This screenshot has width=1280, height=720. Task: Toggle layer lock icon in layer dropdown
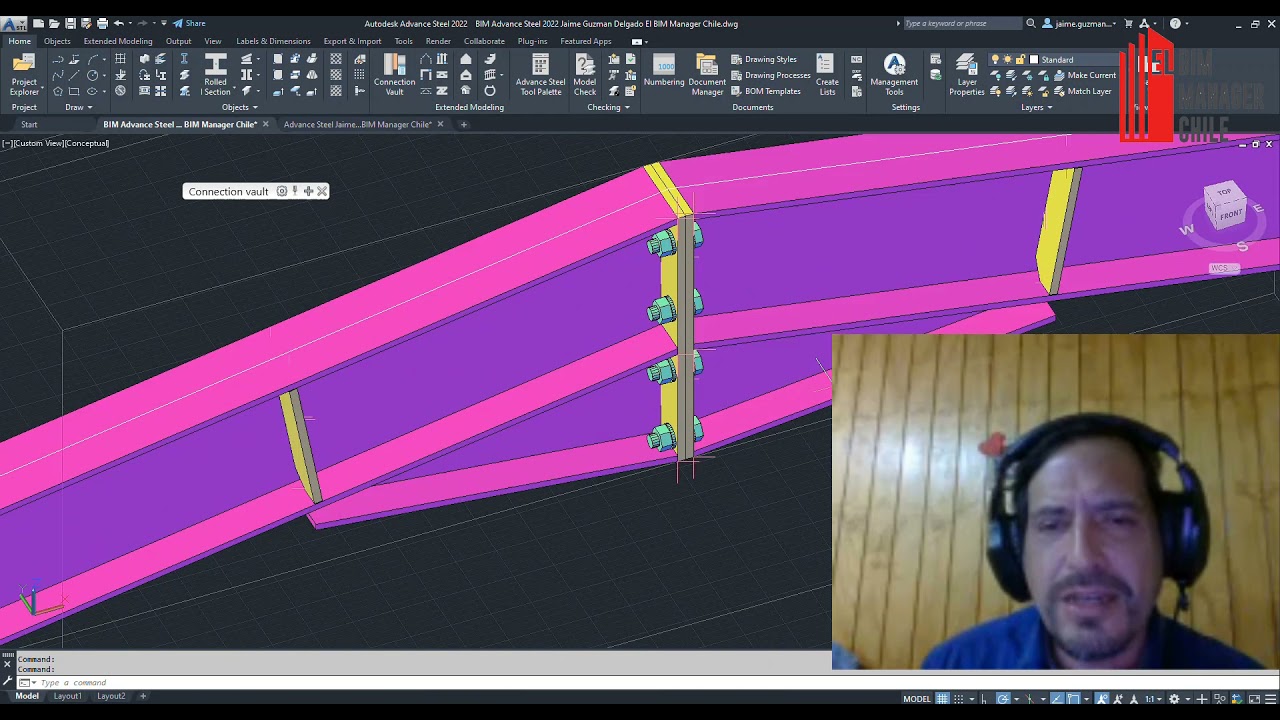(1020, 60)
